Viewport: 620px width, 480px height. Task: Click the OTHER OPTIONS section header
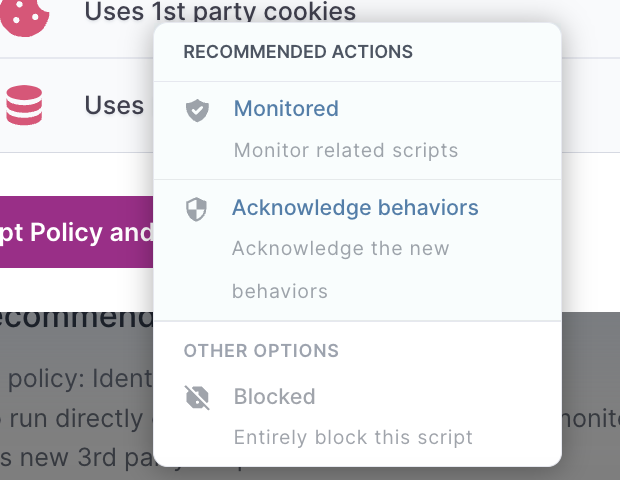tap(261, 351)
